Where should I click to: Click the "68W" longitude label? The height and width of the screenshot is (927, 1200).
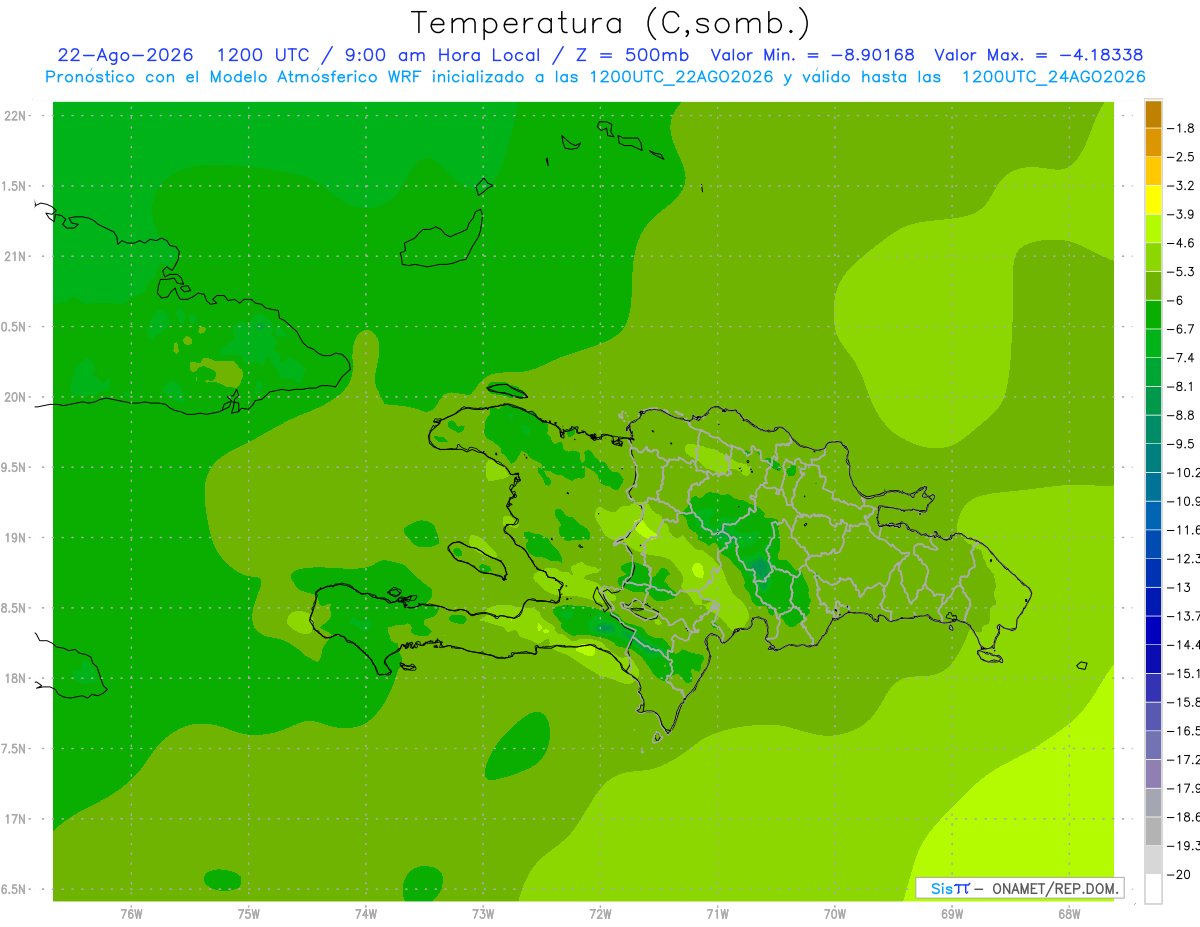(x=1068, y=914)
